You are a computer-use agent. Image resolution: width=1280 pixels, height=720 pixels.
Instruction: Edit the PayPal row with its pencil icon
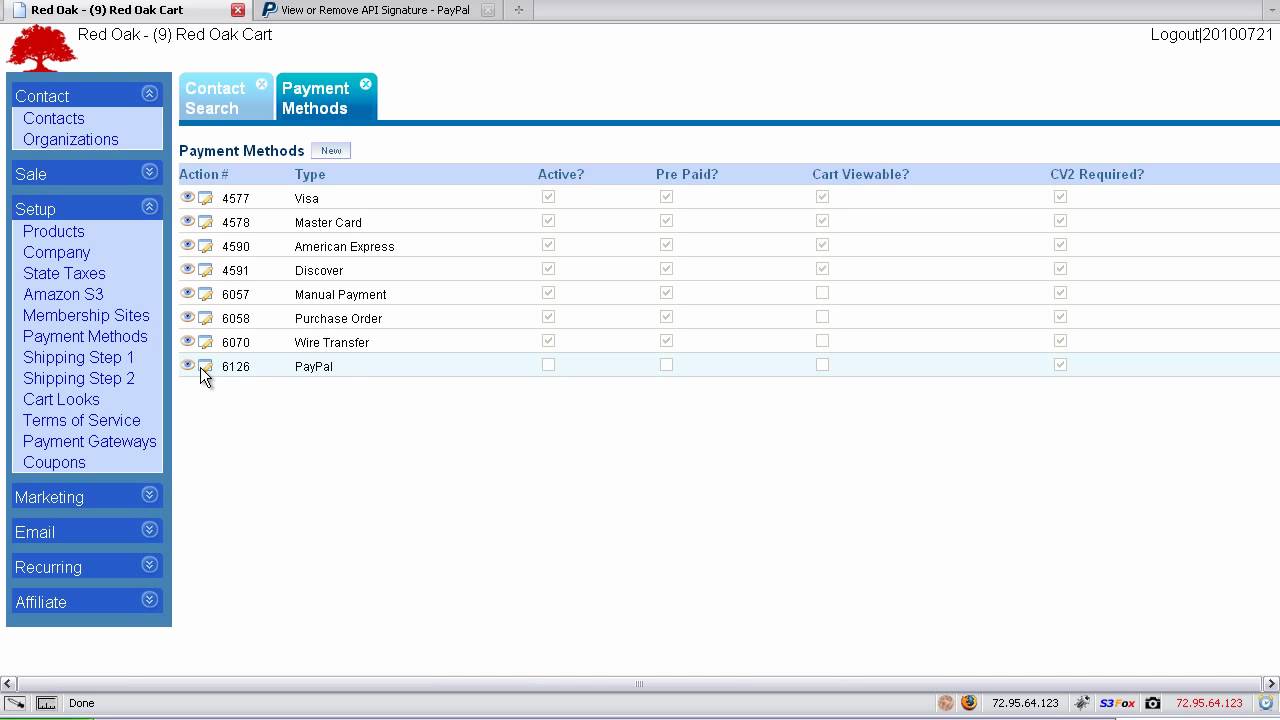pyautogui.click(x=205, y=366)
